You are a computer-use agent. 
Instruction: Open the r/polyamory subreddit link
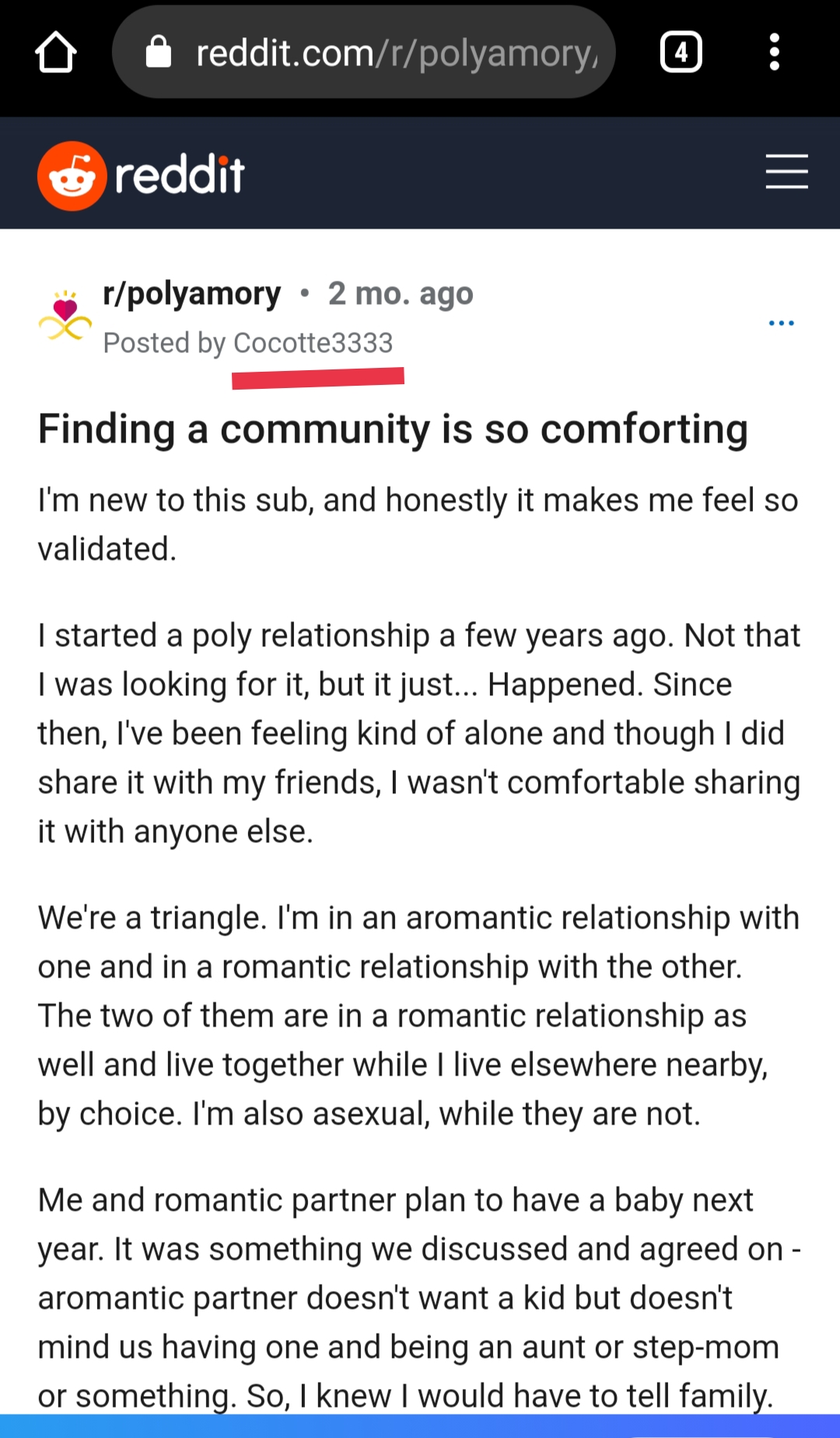click(x=191, y=293)
